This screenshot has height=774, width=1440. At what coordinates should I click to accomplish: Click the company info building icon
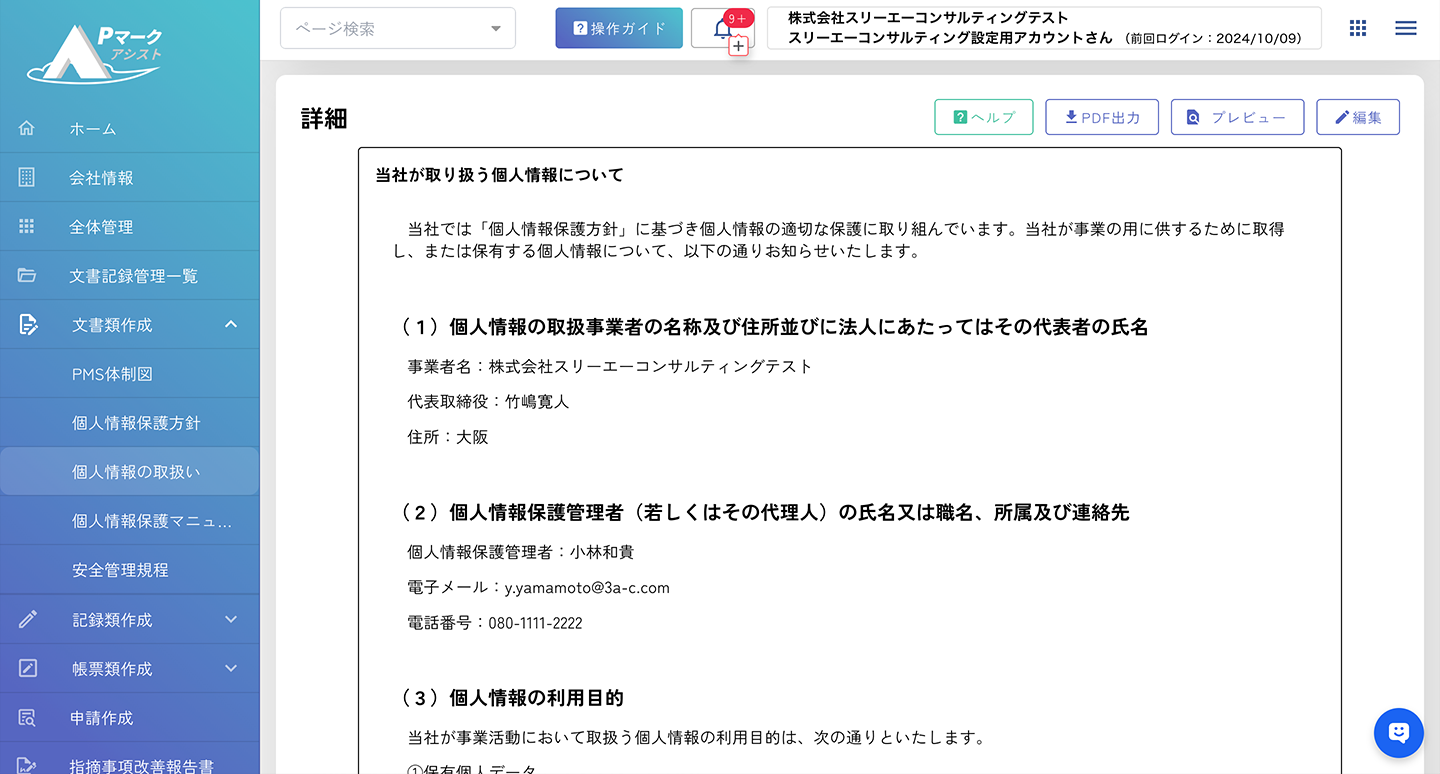(x=27, y=177)
